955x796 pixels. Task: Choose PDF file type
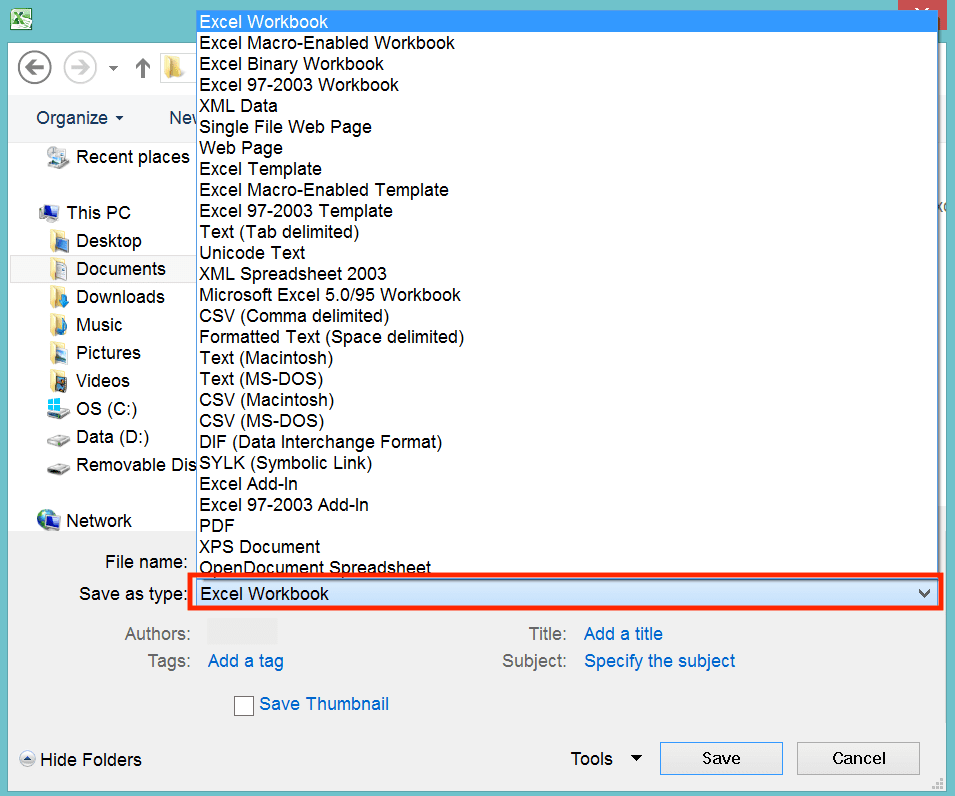point(568,526)
